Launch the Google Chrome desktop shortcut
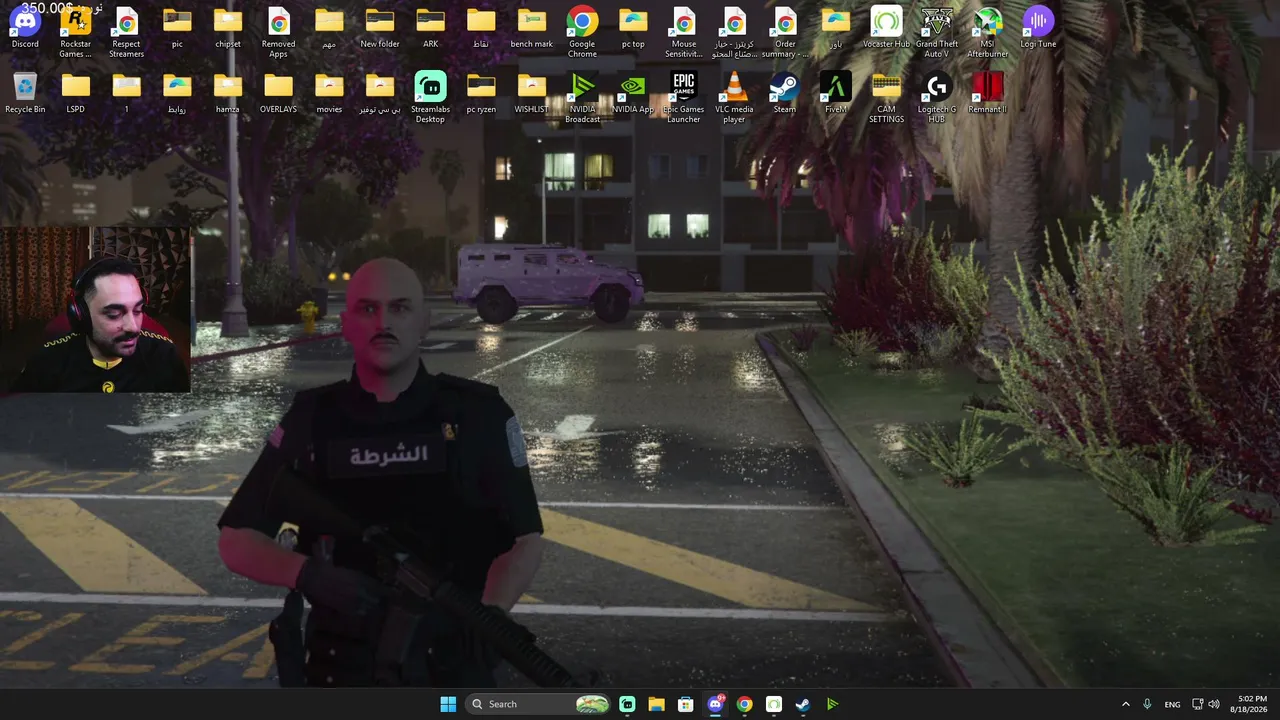 582,32
